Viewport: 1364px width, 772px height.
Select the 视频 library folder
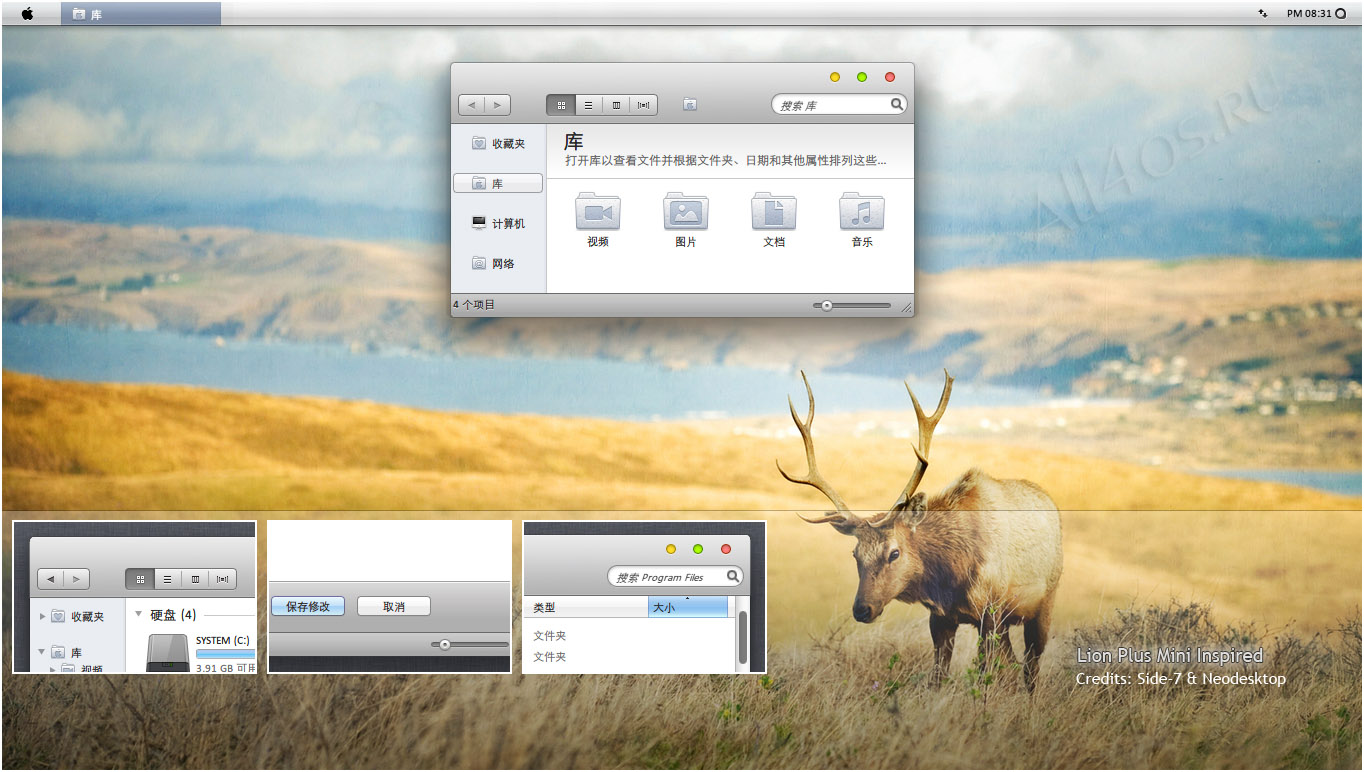598,219
